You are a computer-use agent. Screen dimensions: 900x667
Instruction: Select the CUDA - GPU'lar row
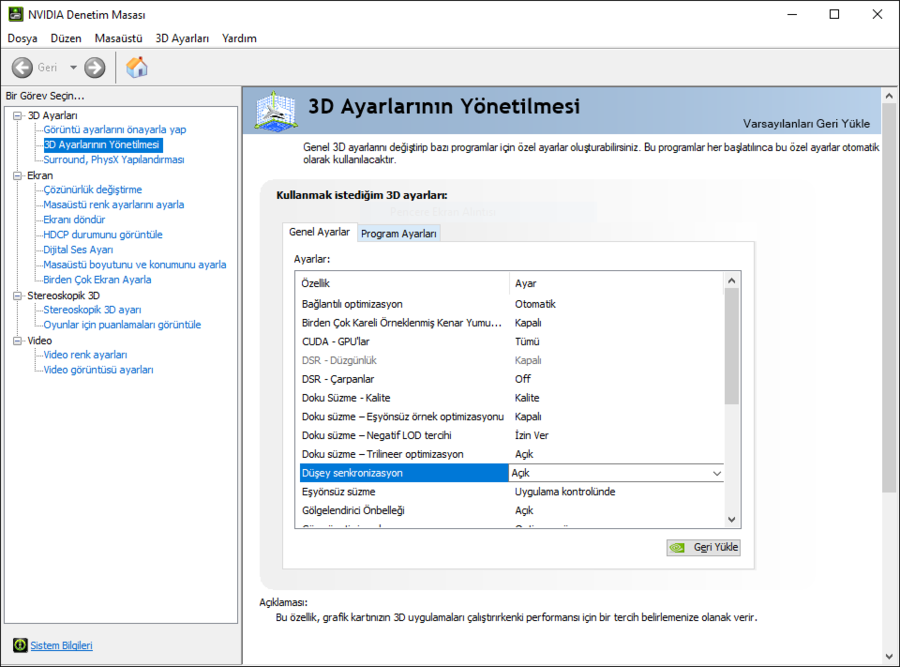pyautogui.click(x=511, y=342)
